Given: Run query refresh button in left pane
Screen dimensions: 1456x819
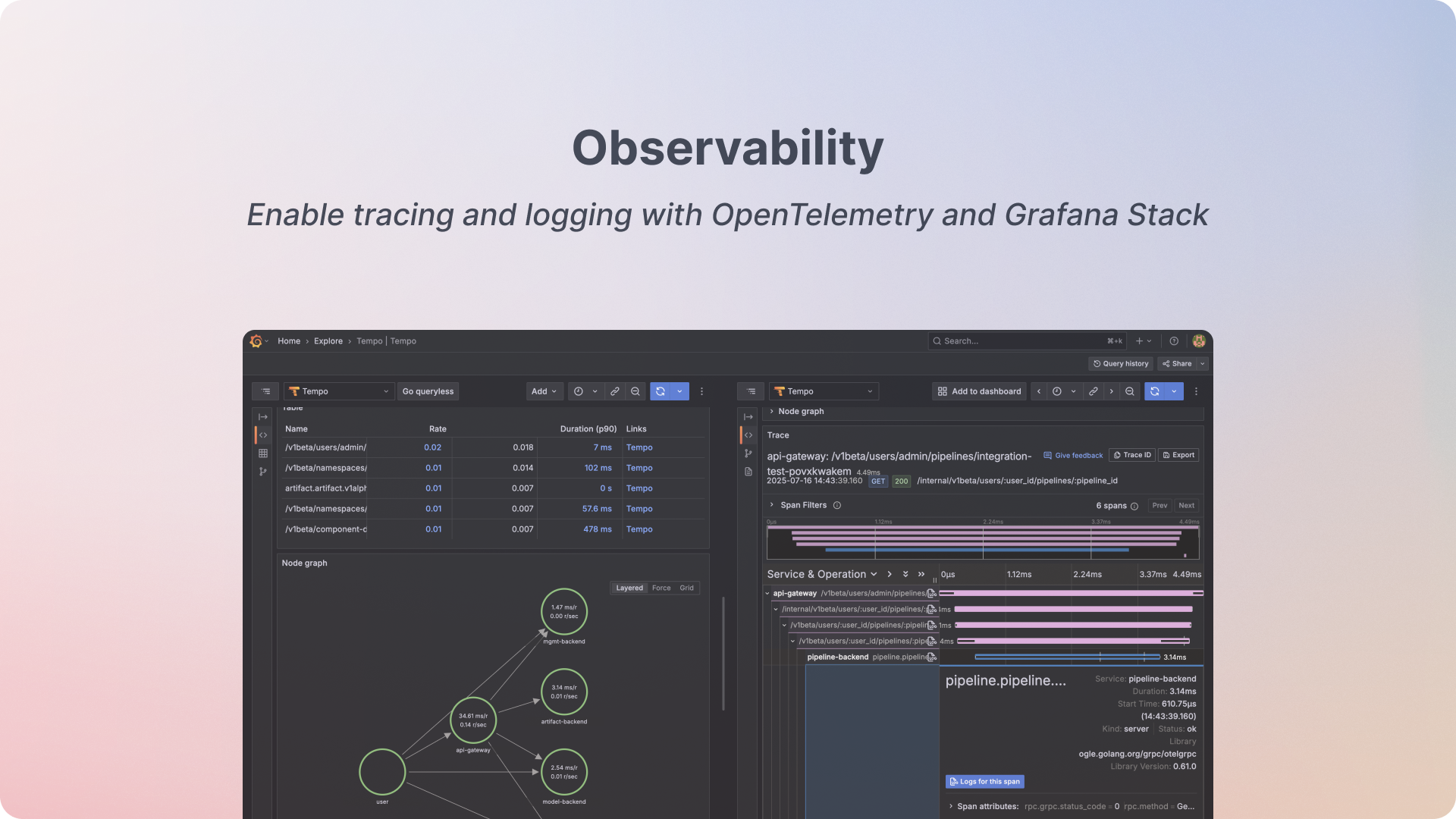Looking at the screenshot, I should coord(661,391).
